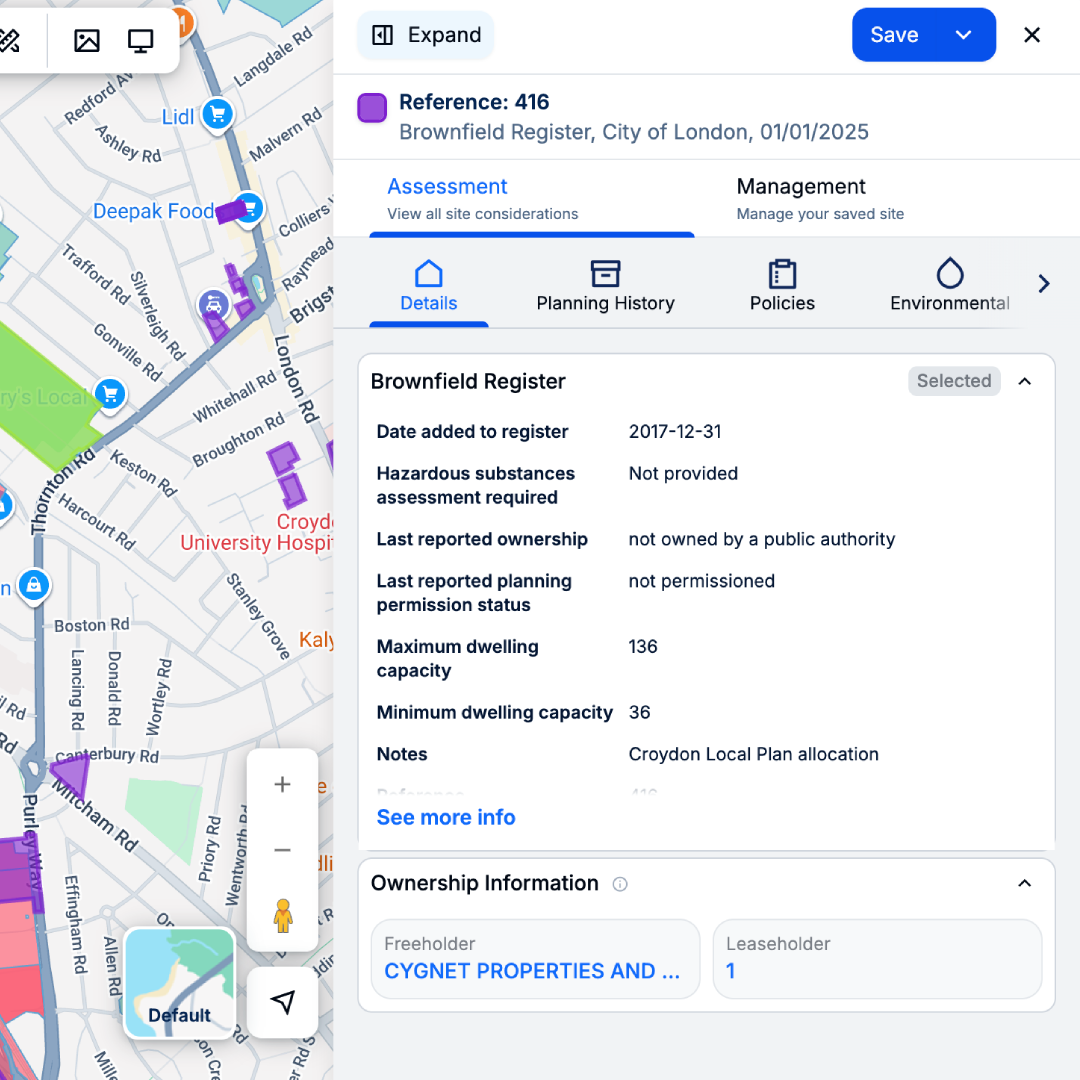Viewport: 1080px width, 1080px height.
Task: Open the image export icon in map toolbar
Action: 87,41
